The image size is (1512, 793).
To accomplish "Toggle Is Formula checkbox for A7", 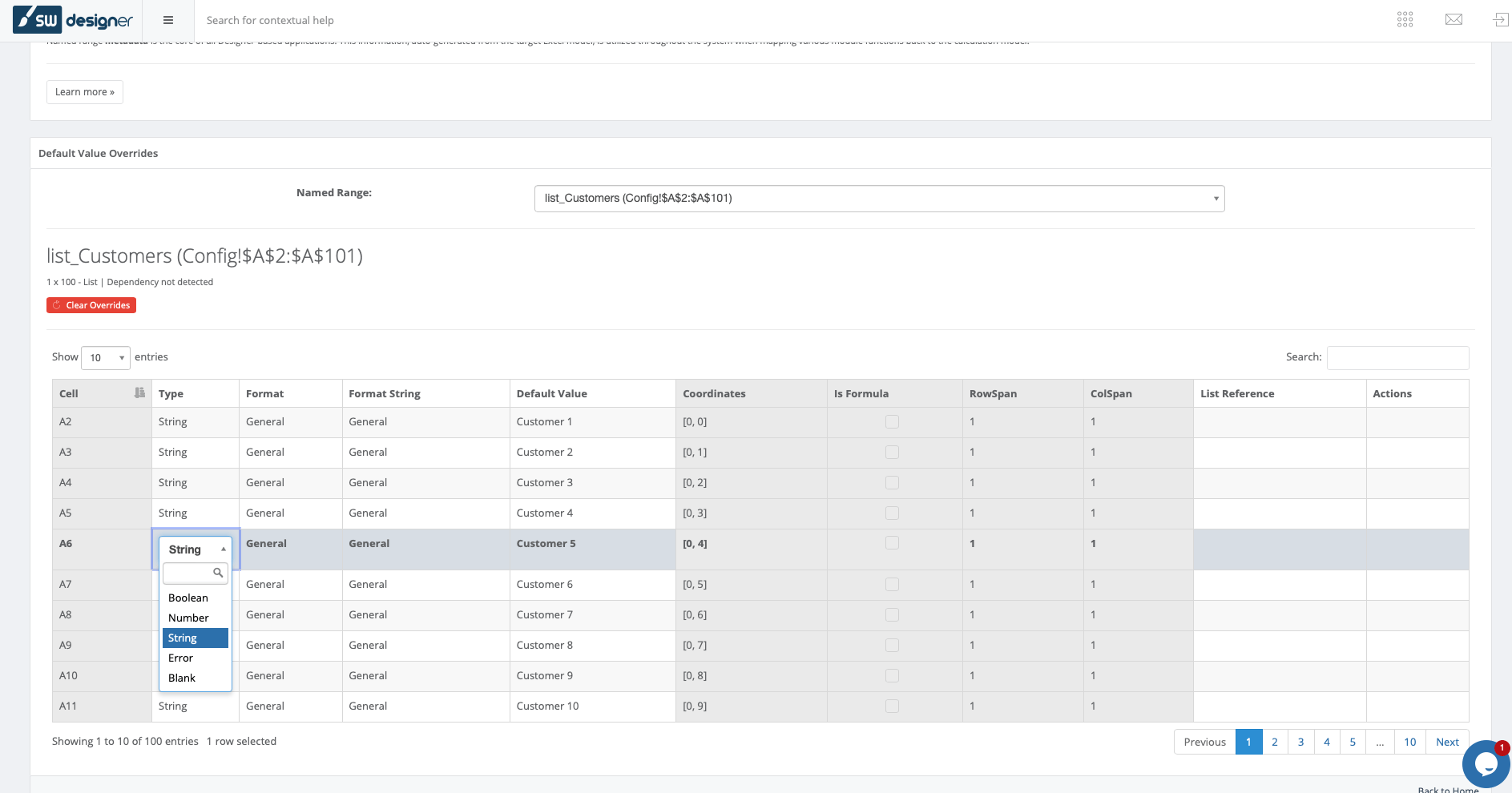I will 892,585.
